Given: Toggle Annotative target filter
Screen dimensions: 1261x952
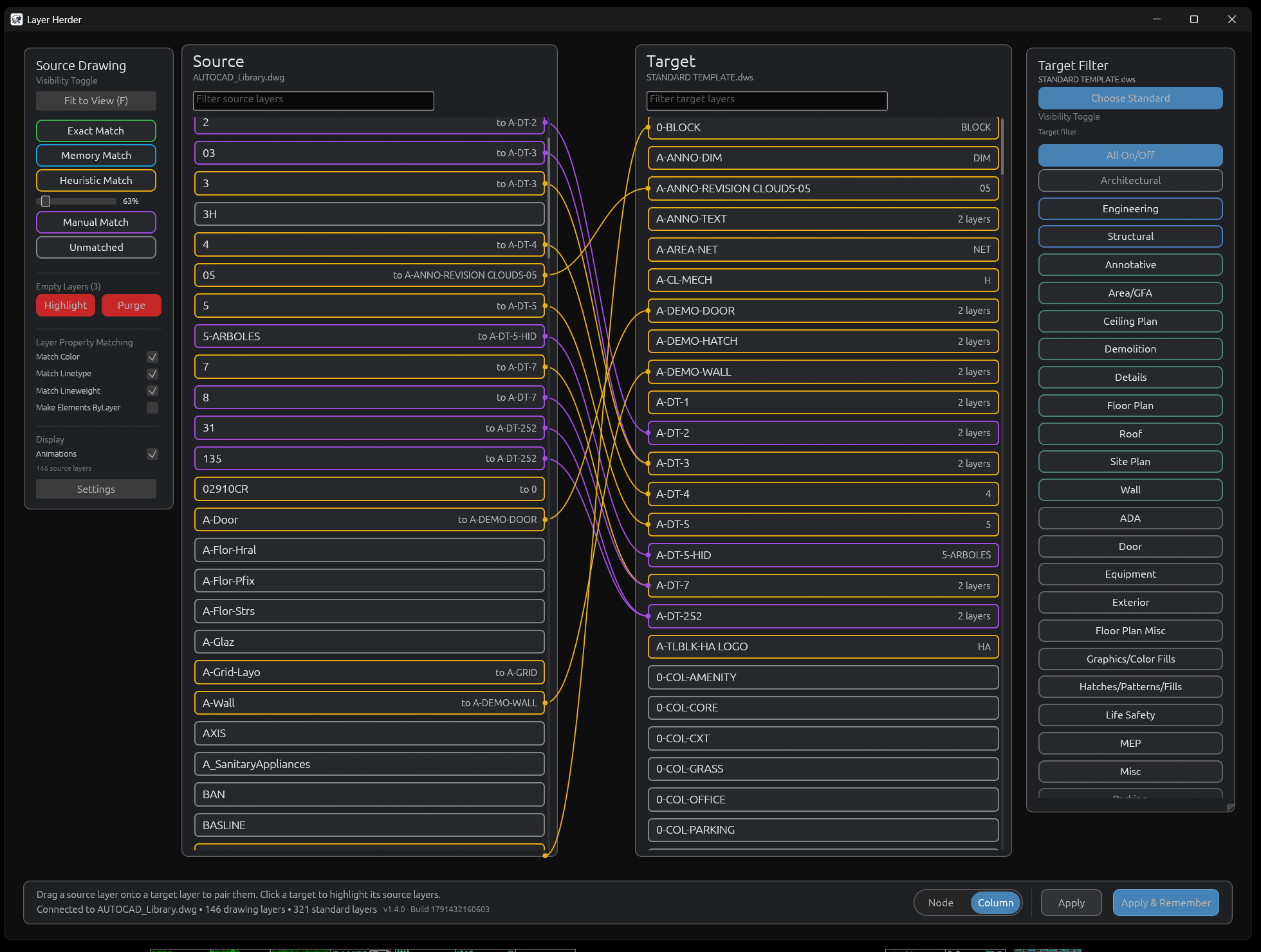Looking at the screenshot, I should click(1130, 264).
